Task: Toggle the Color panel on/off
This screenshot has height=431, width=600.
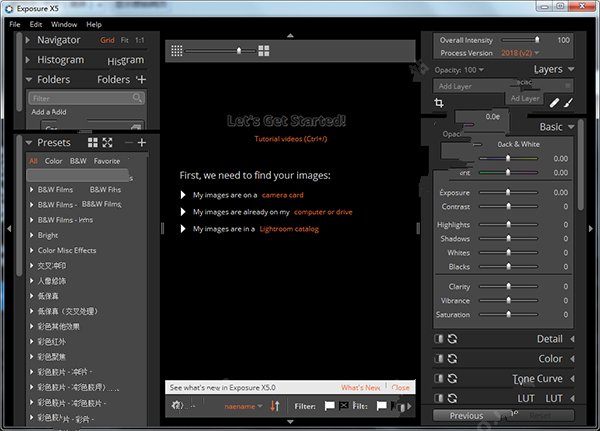Action: pos(439,359)
